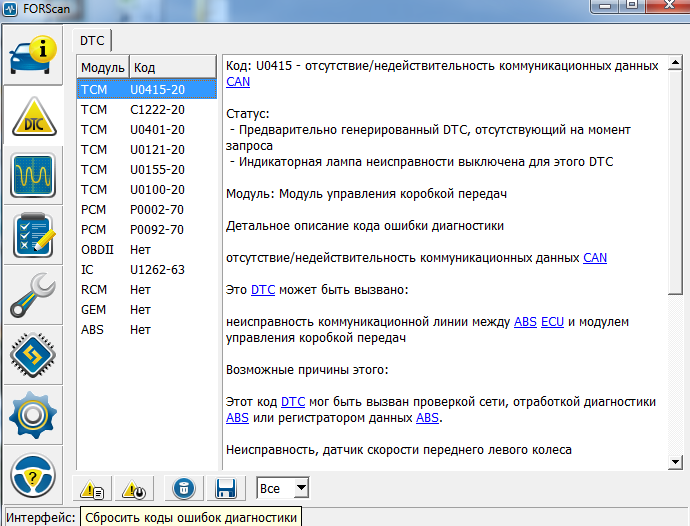Click 'Детальное описание кода ошибки диагностики' text
Screen dimensions: 690x526
point(365,226)
